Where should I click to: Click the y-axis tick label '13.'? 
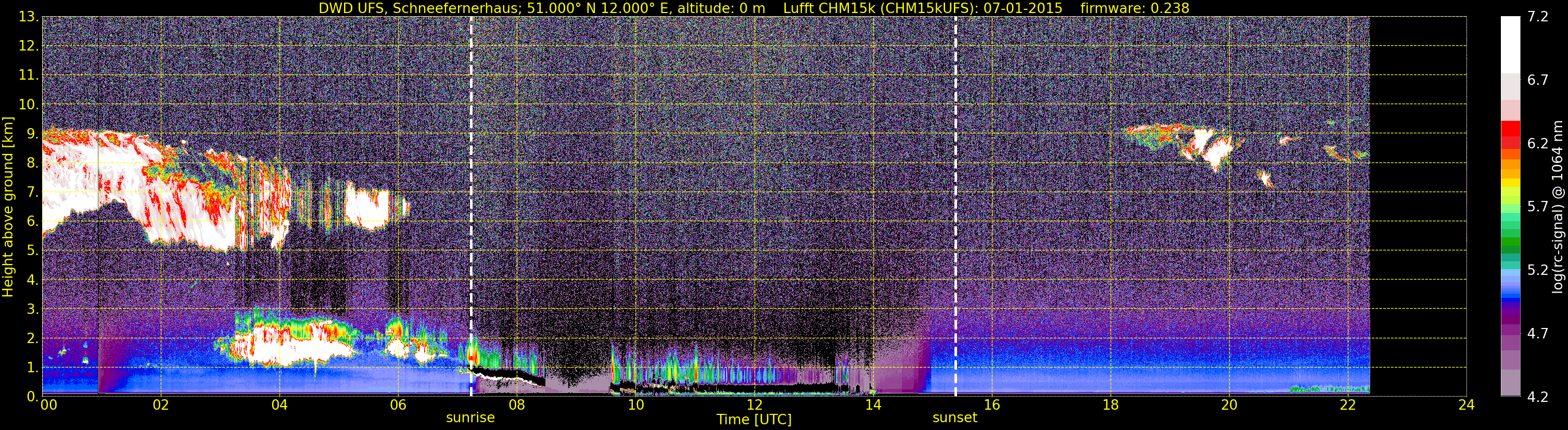[29, 17]
